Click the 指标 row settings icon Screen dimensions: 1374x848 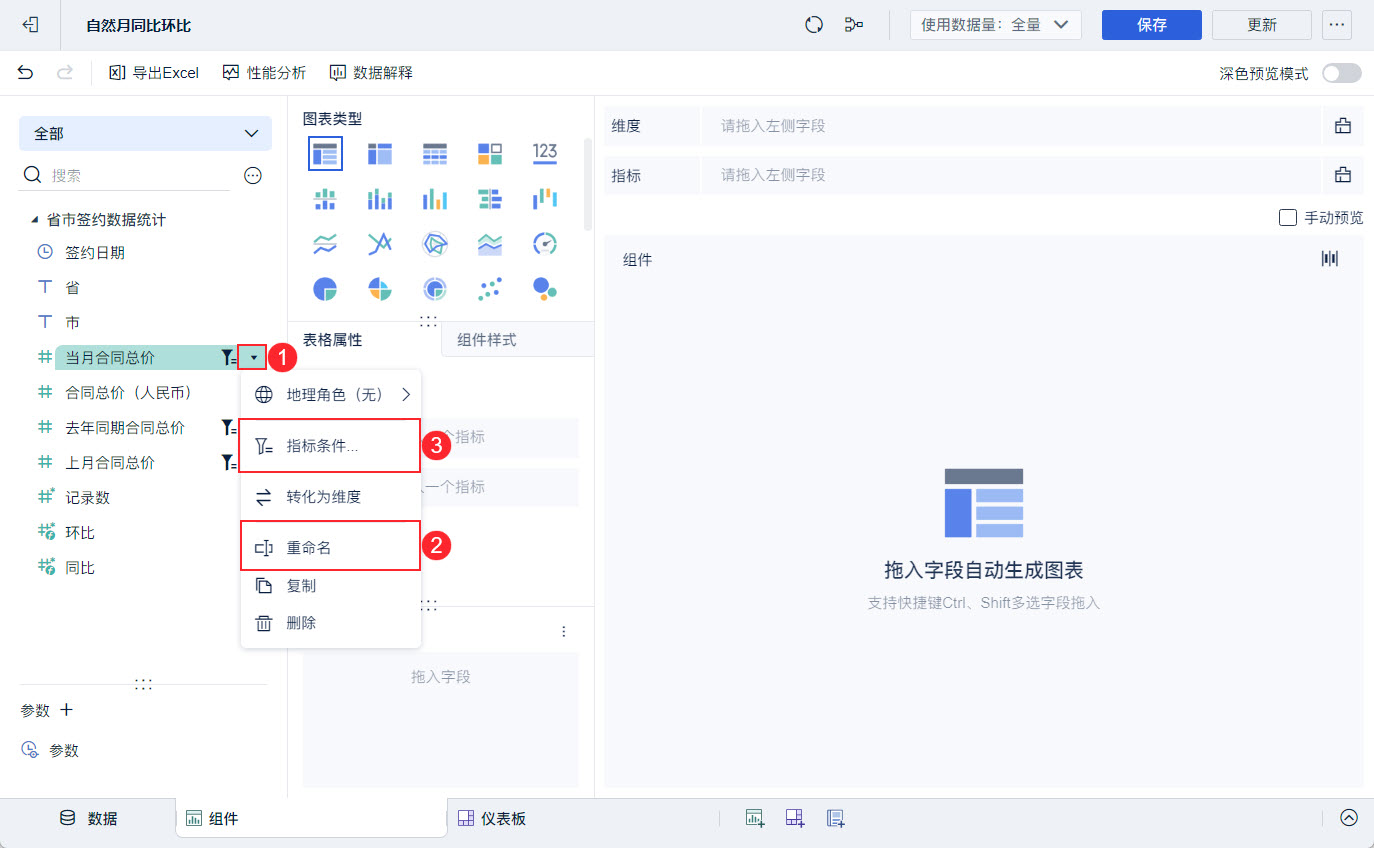[x=1343, y=175]
